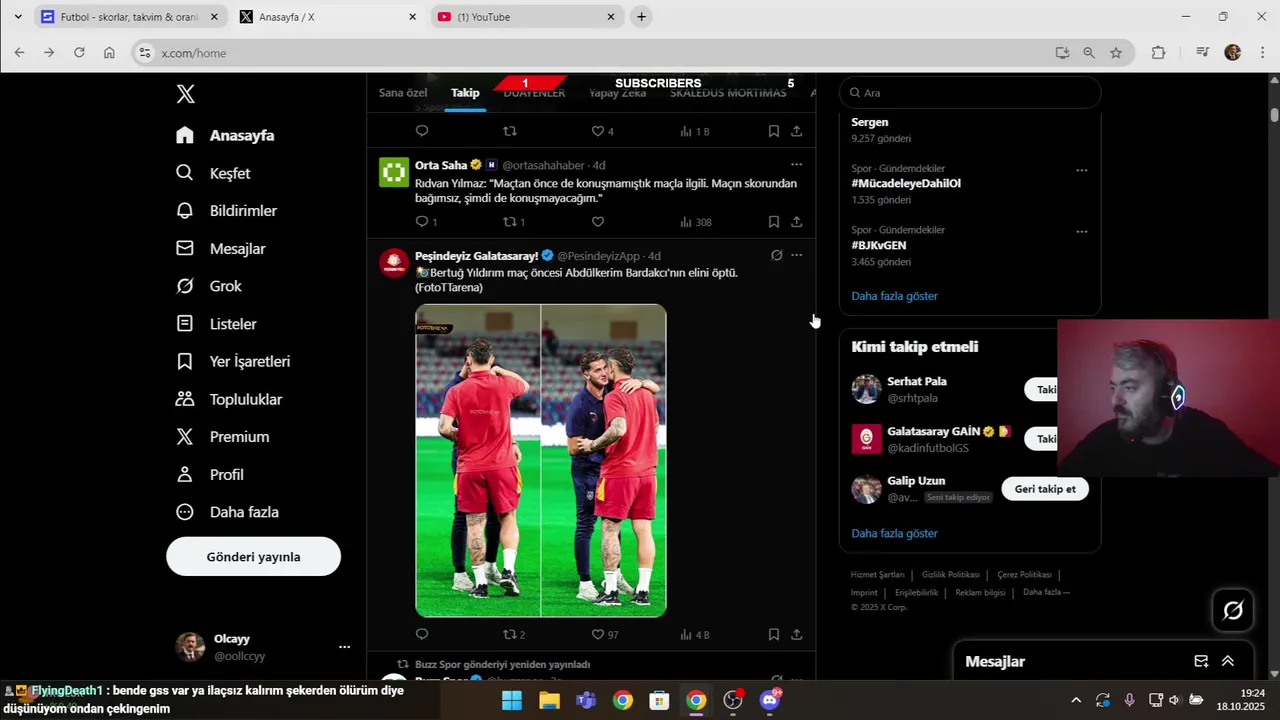Like the Orta Saha post

598,222
